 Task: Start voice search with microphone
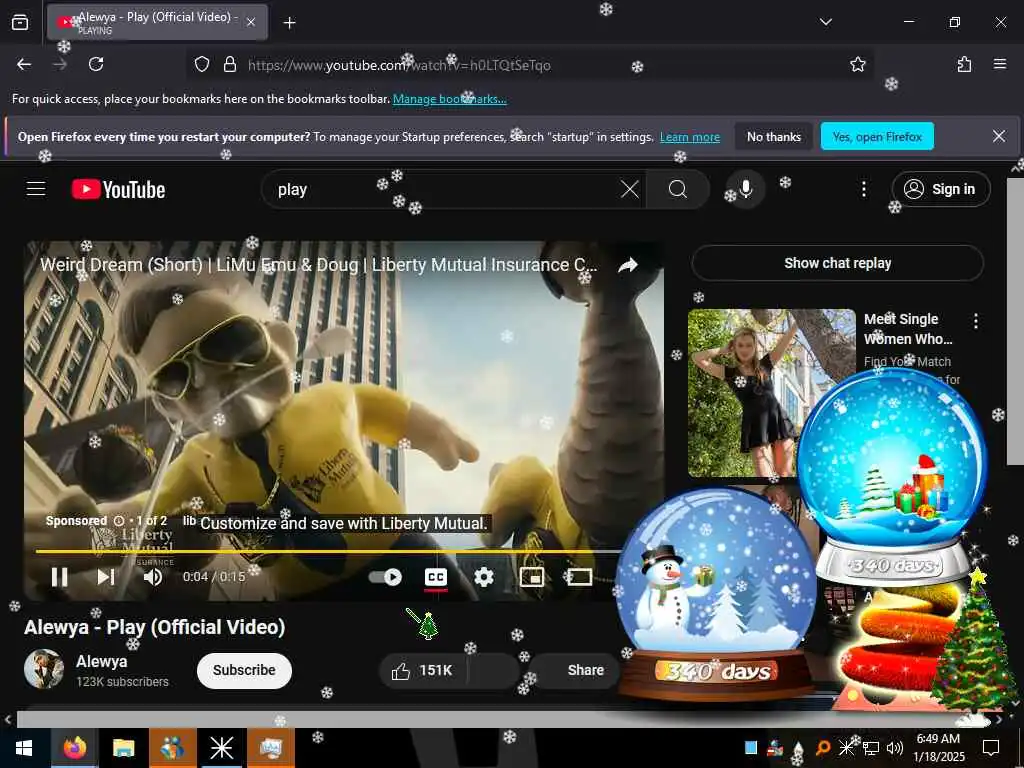pyautogui.click(x=745, y=189)
